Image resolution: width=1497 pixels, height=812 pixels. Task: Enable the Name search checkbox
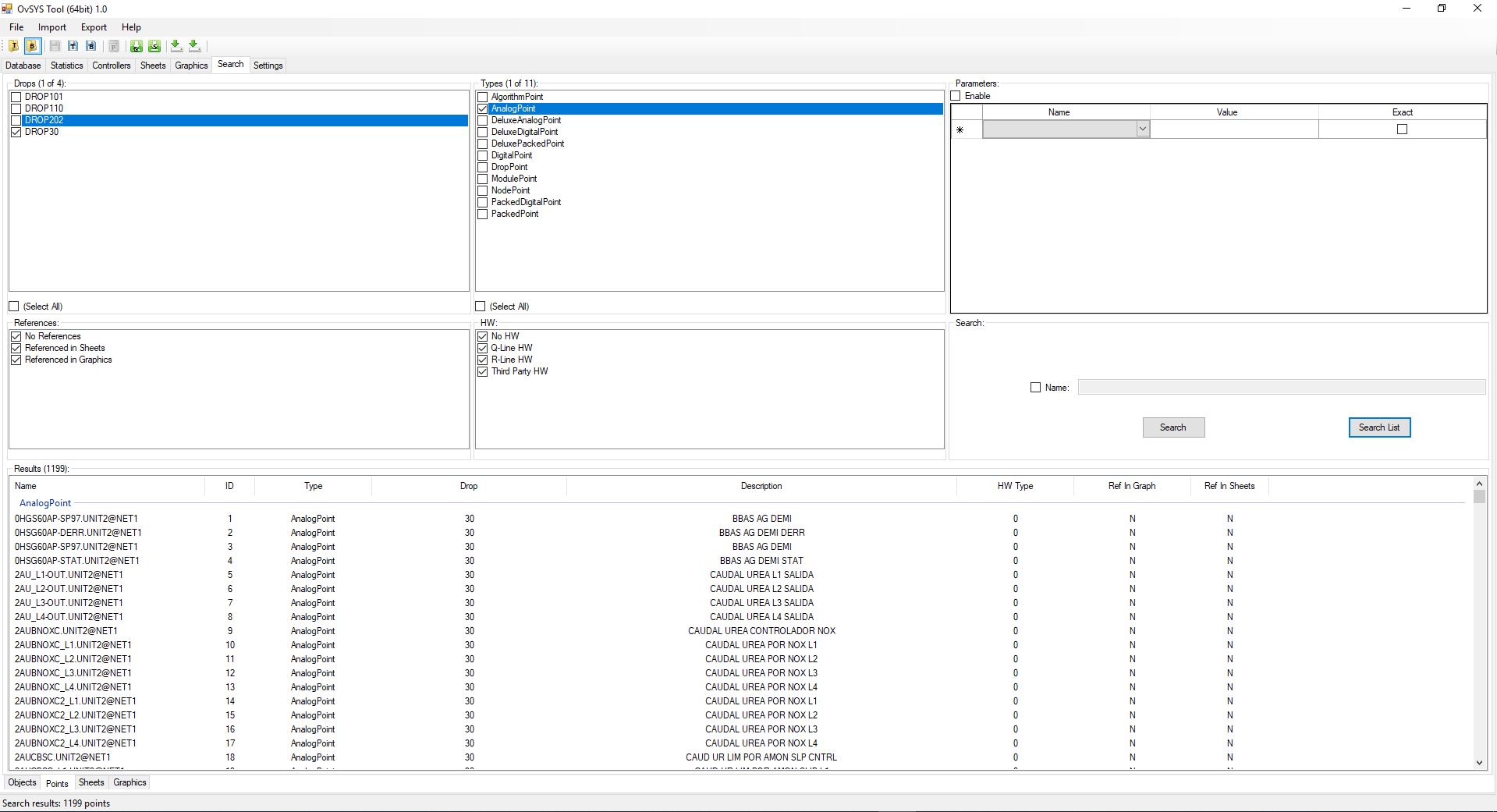coord(1036,388)
